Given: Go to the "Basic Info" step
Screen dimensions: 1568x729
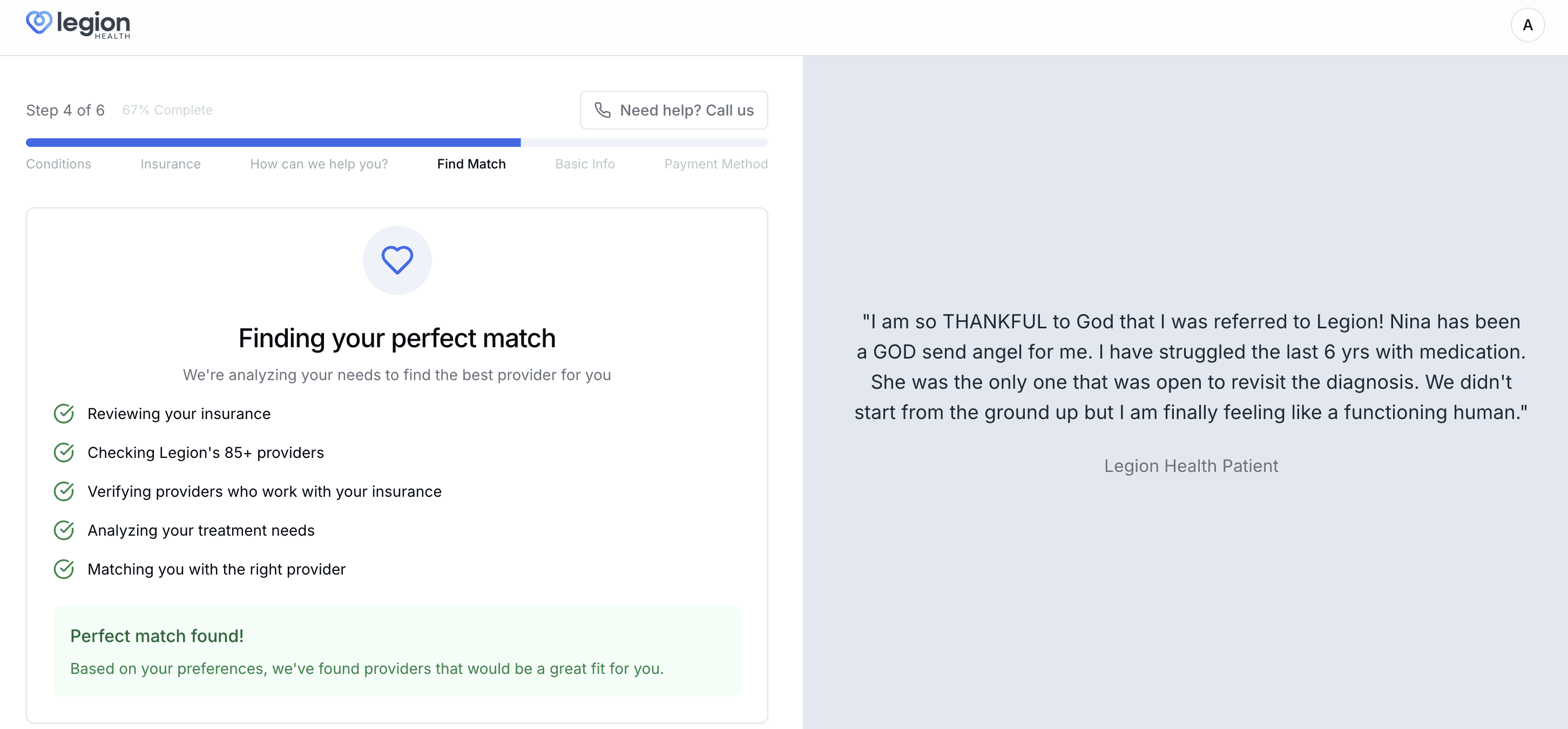Looking at the screenshot, I should 584,164.
